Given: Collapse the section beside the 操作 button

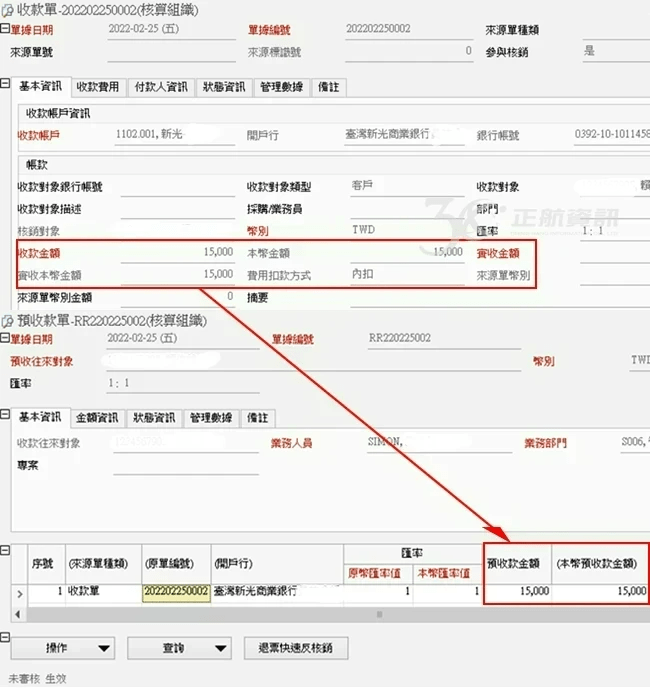Looking at the screenshot, I should tap(5, 637).
